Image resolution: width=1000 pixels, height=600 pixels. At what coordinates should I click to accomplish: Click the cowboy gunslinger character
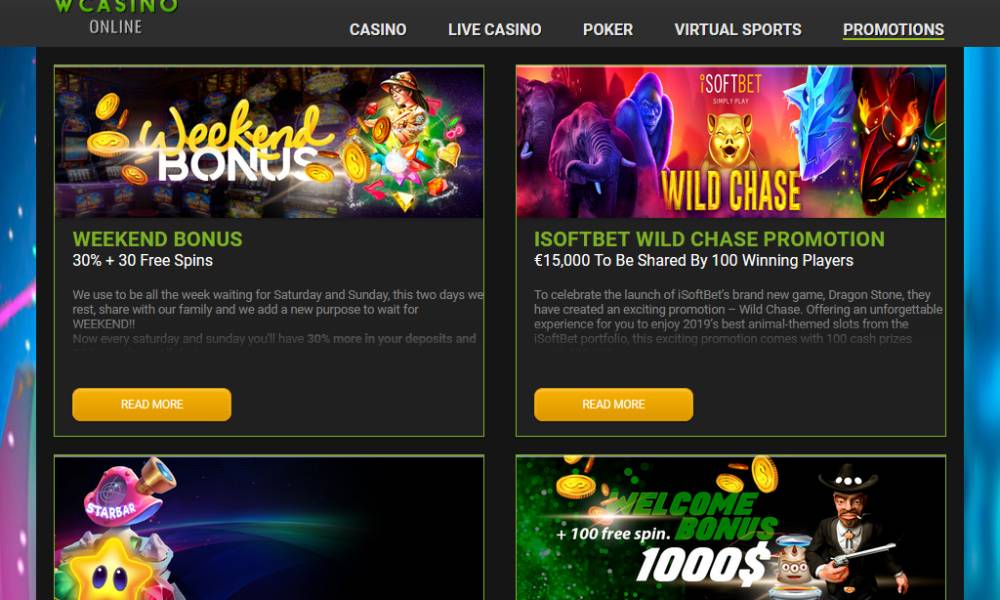click(856, 532)
